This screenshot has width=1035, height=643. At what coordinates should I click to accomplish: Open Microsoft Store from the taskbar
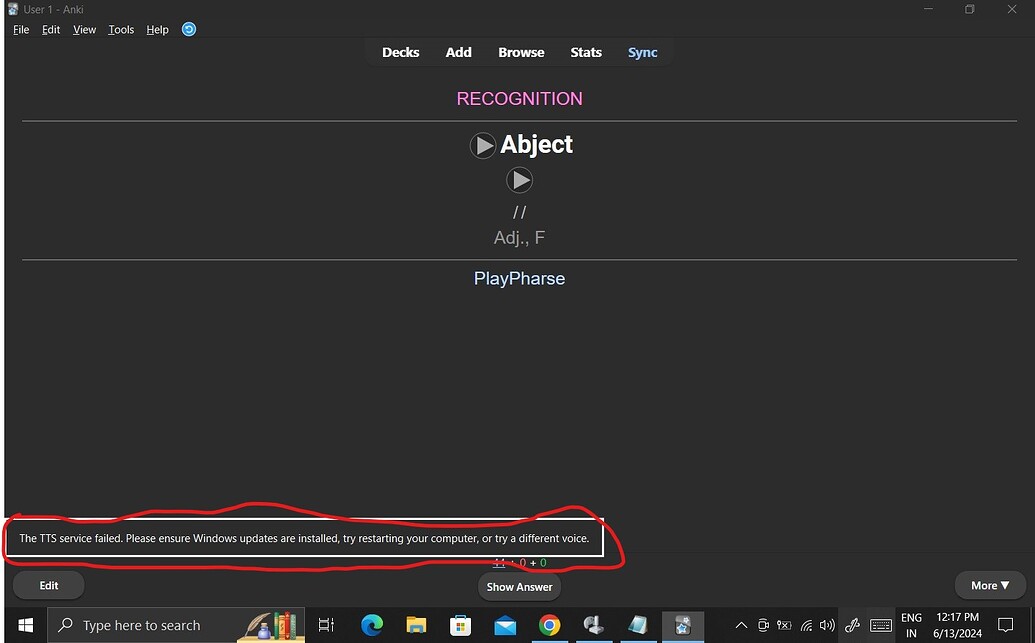(460, 625)
